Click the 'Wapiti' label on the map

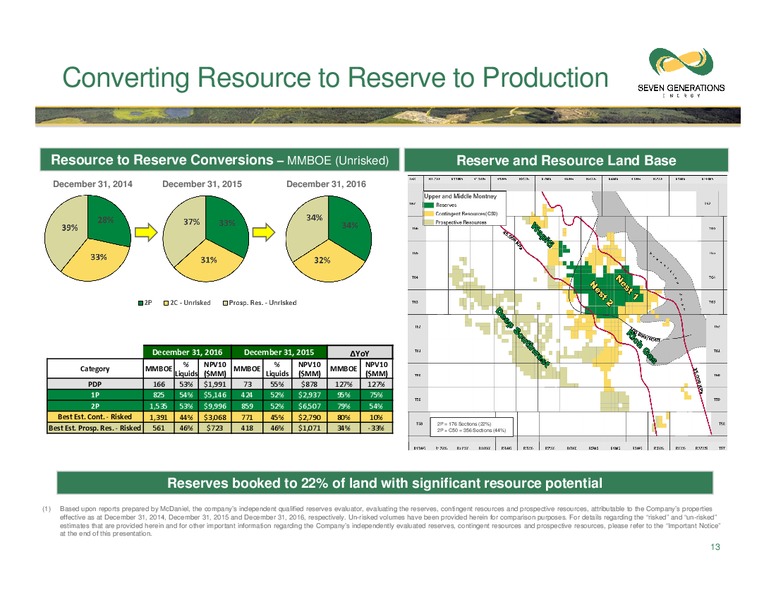[x=543, y=236]
